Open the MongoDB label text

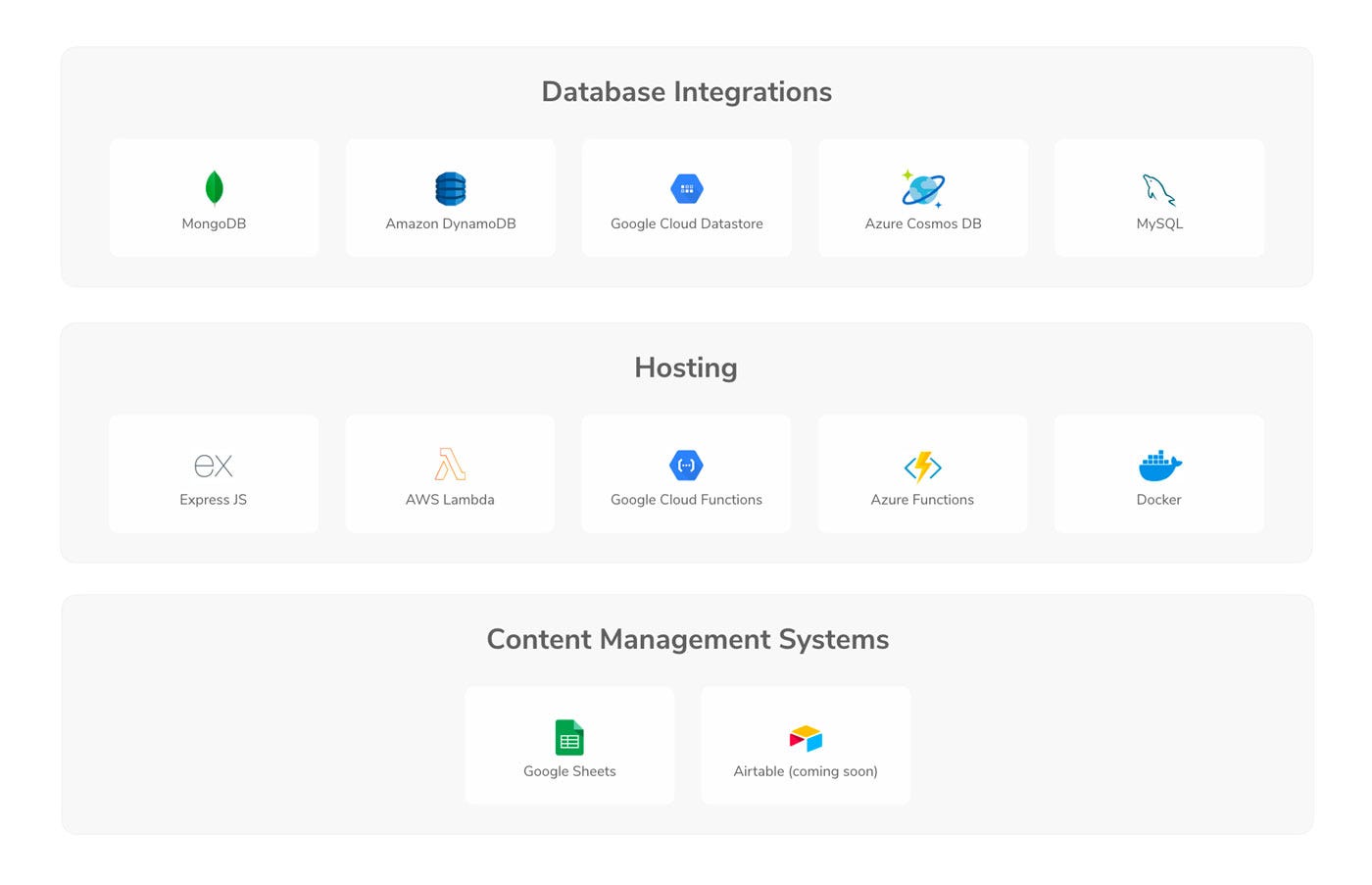(x=214, y=223)
